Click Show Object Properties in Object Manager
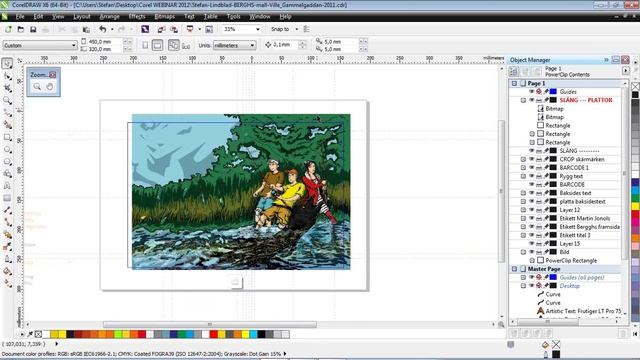Screen dimensions: 640x360 click(513, 71)
